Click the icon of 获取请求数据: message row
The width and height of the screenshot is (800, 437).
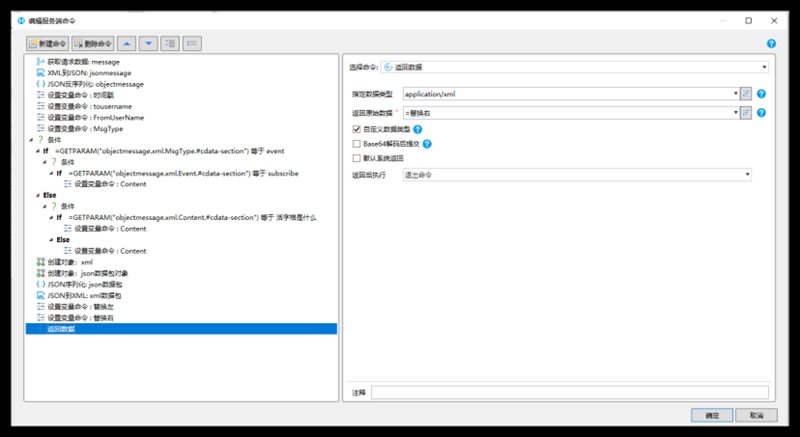pyautogui.click(x=41, y=62)
